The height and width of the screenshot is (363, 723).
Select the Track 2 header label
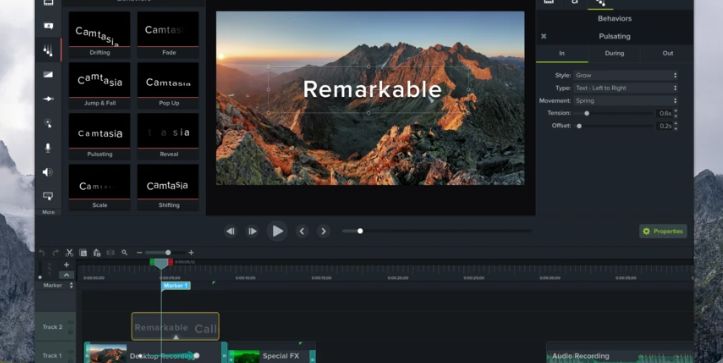[x=52, y=327]
